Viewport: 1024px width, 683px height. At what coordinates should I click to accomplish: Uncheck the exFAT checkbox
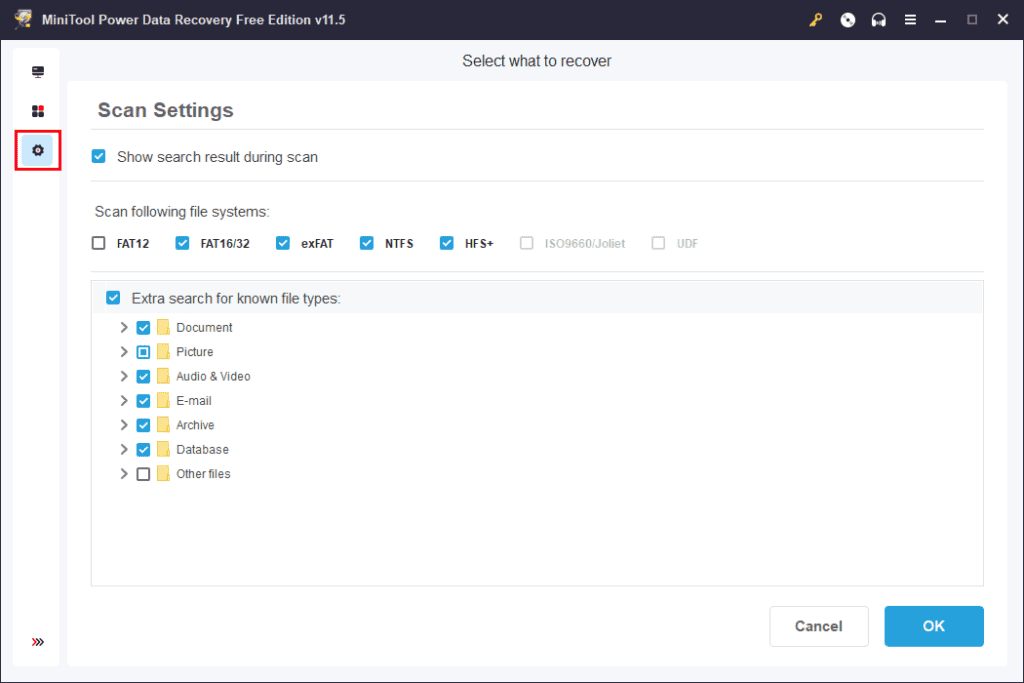pos(283,243)
